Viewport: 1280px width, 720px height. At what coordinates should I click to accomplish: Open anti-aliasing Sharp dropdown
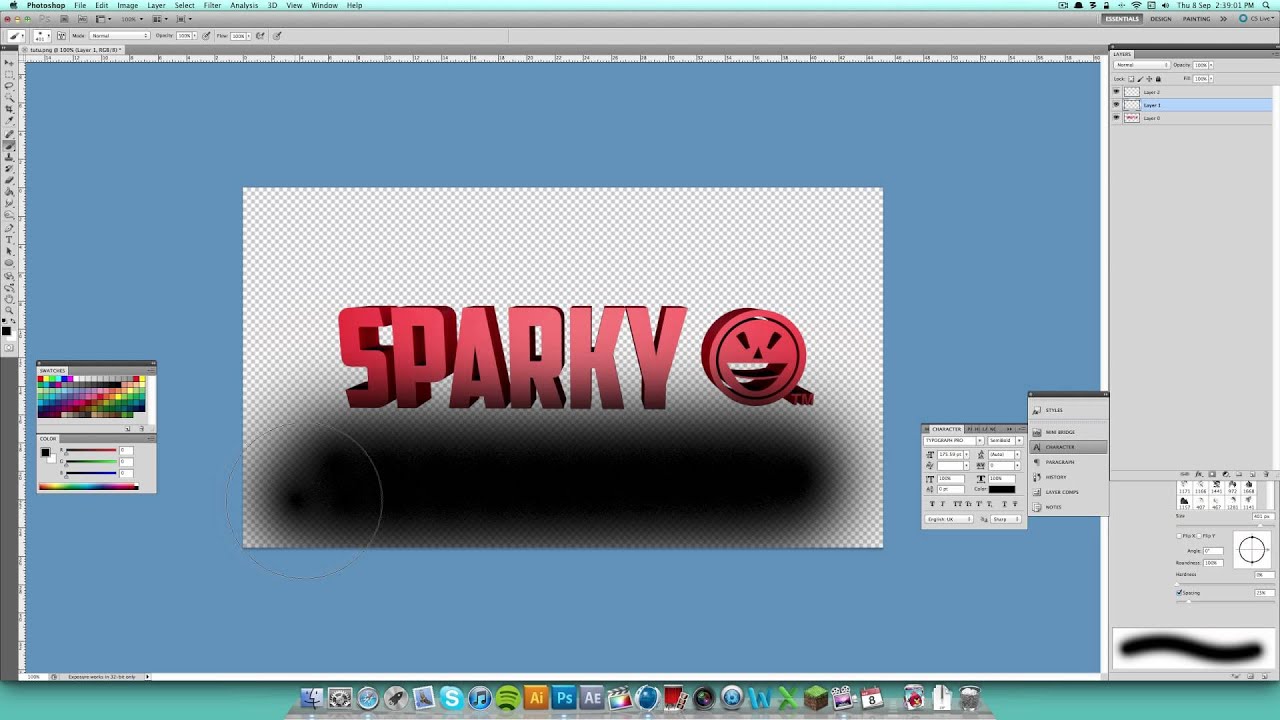(1006, 519)
